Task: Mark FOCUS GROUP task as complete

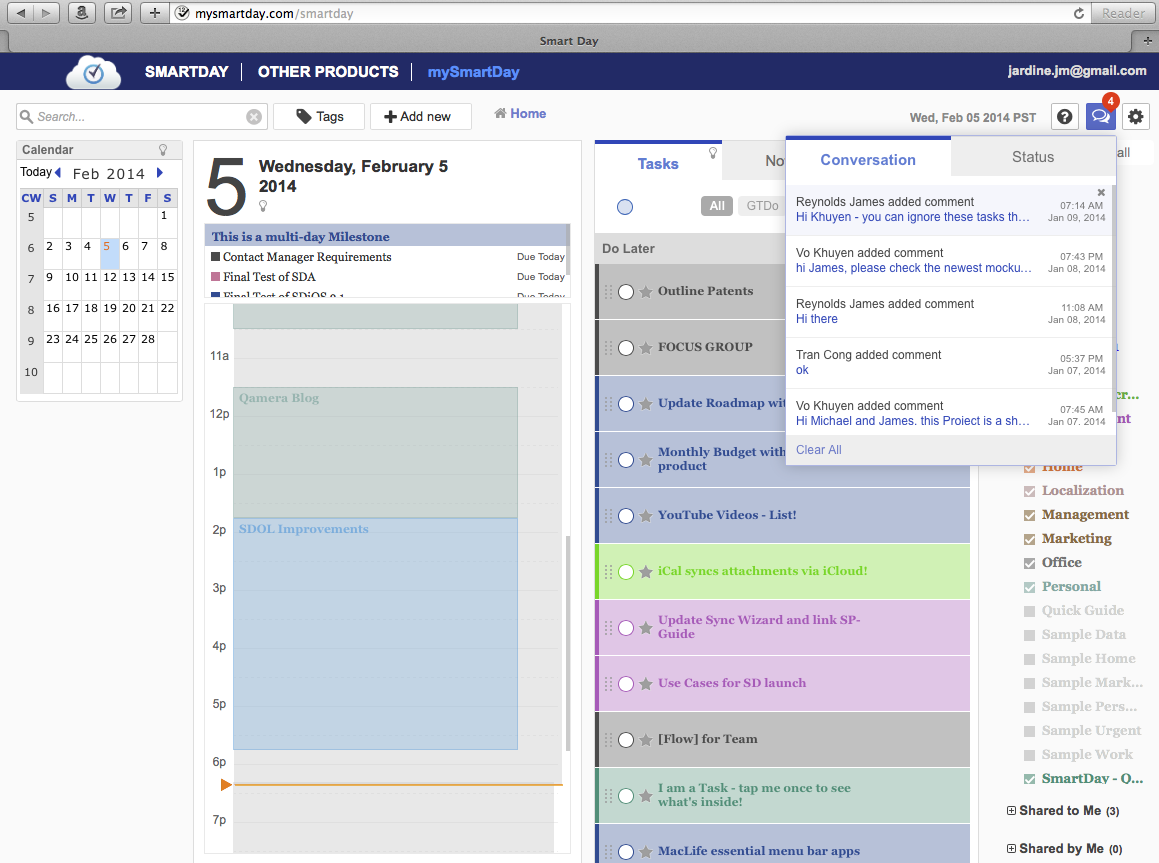Action: tap(626, 348)
